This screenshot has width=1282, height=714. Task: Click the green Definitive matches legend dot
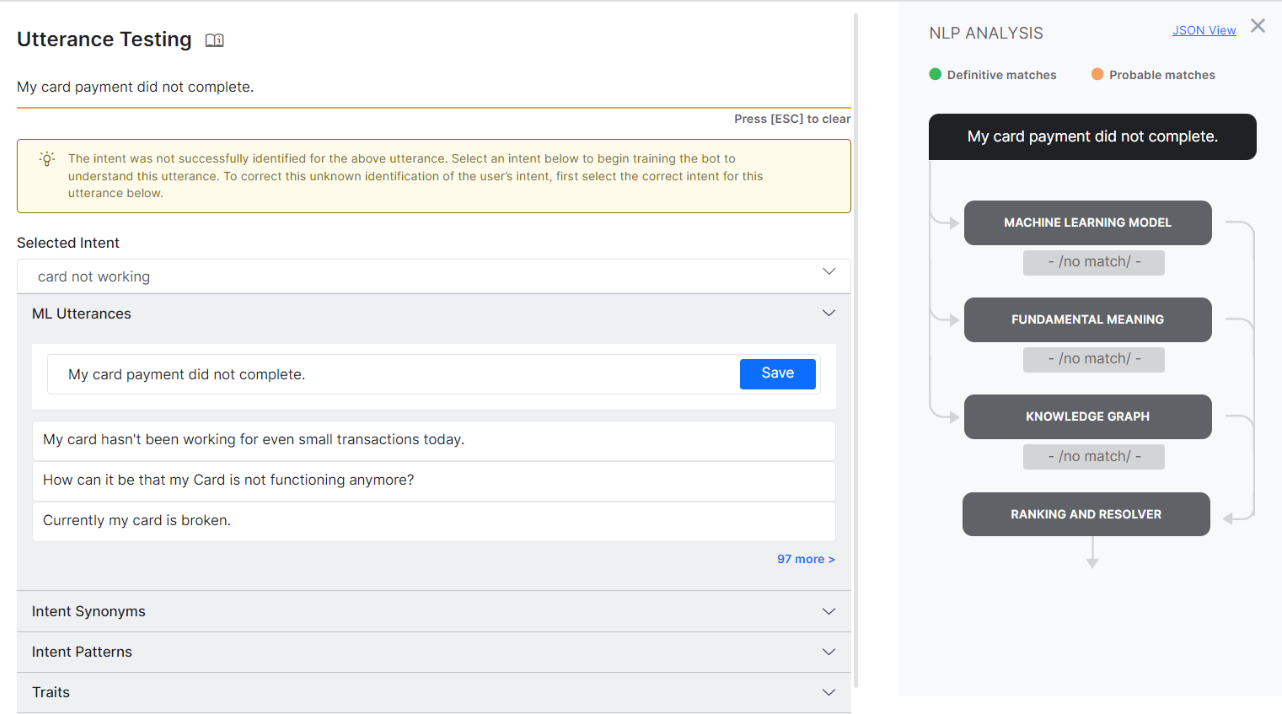coord(935,74)
